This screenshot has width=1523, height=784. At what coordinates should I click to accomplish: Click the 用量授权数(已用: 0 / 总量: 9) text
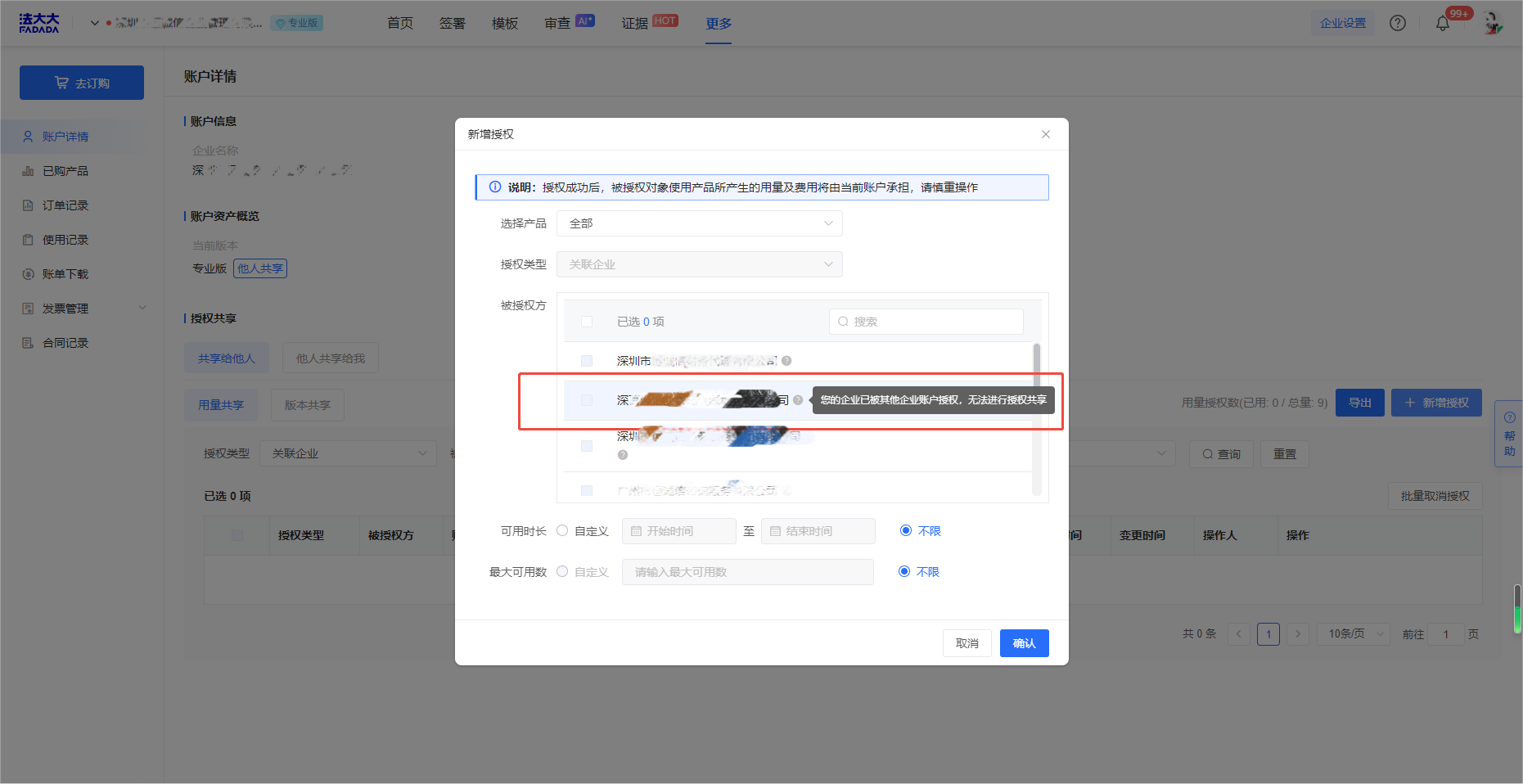tap(1255, 403)
